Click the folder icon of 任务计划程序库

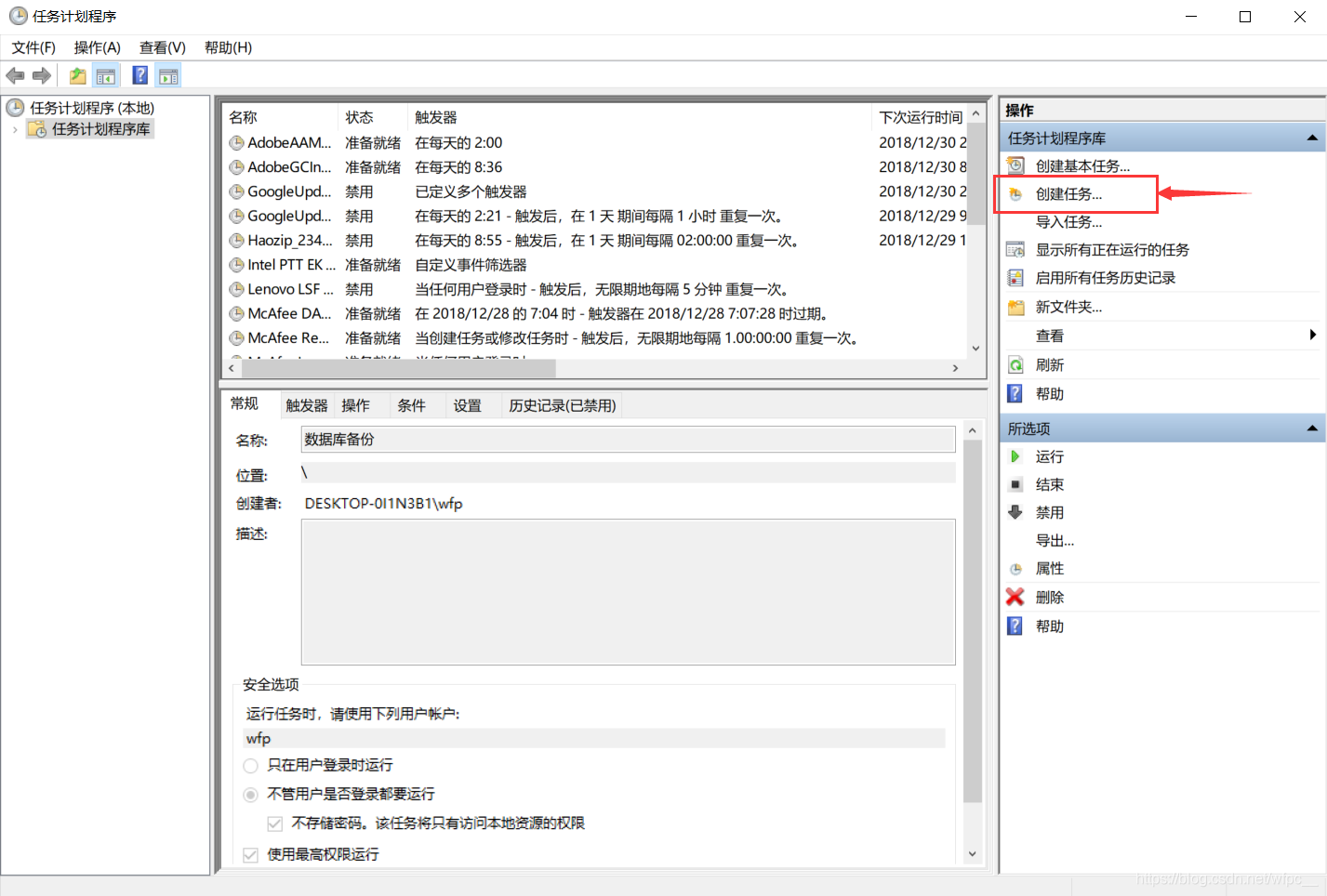[37, 129]
